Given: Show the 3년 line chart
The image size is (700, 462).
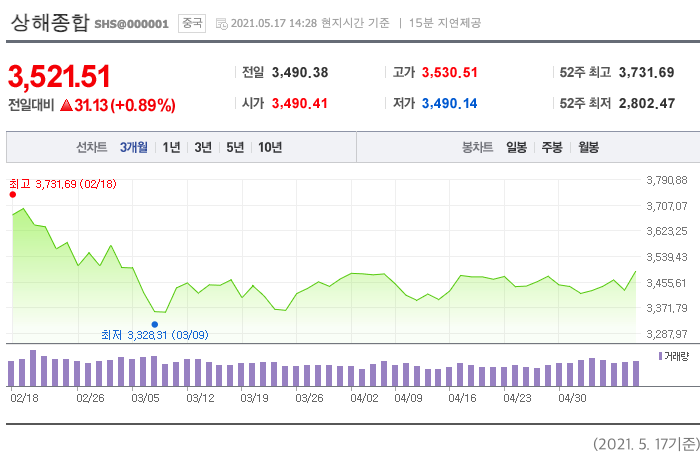Looking at the screenshot, I should coord(203,147).
